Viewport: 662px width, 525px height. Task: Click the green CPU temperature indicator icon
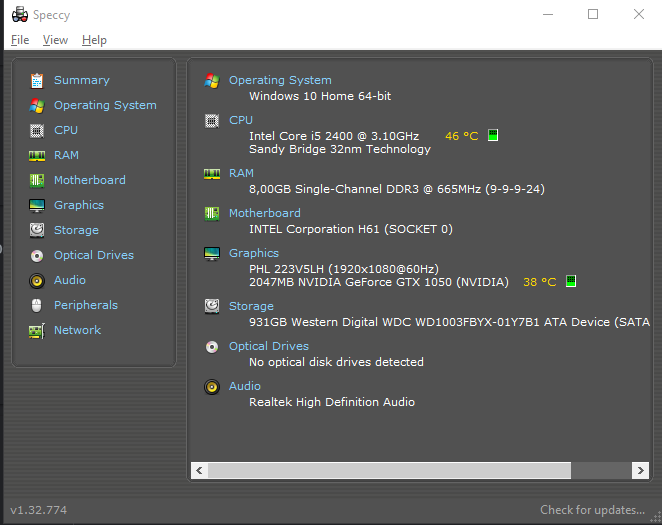[x=493, y=135]
